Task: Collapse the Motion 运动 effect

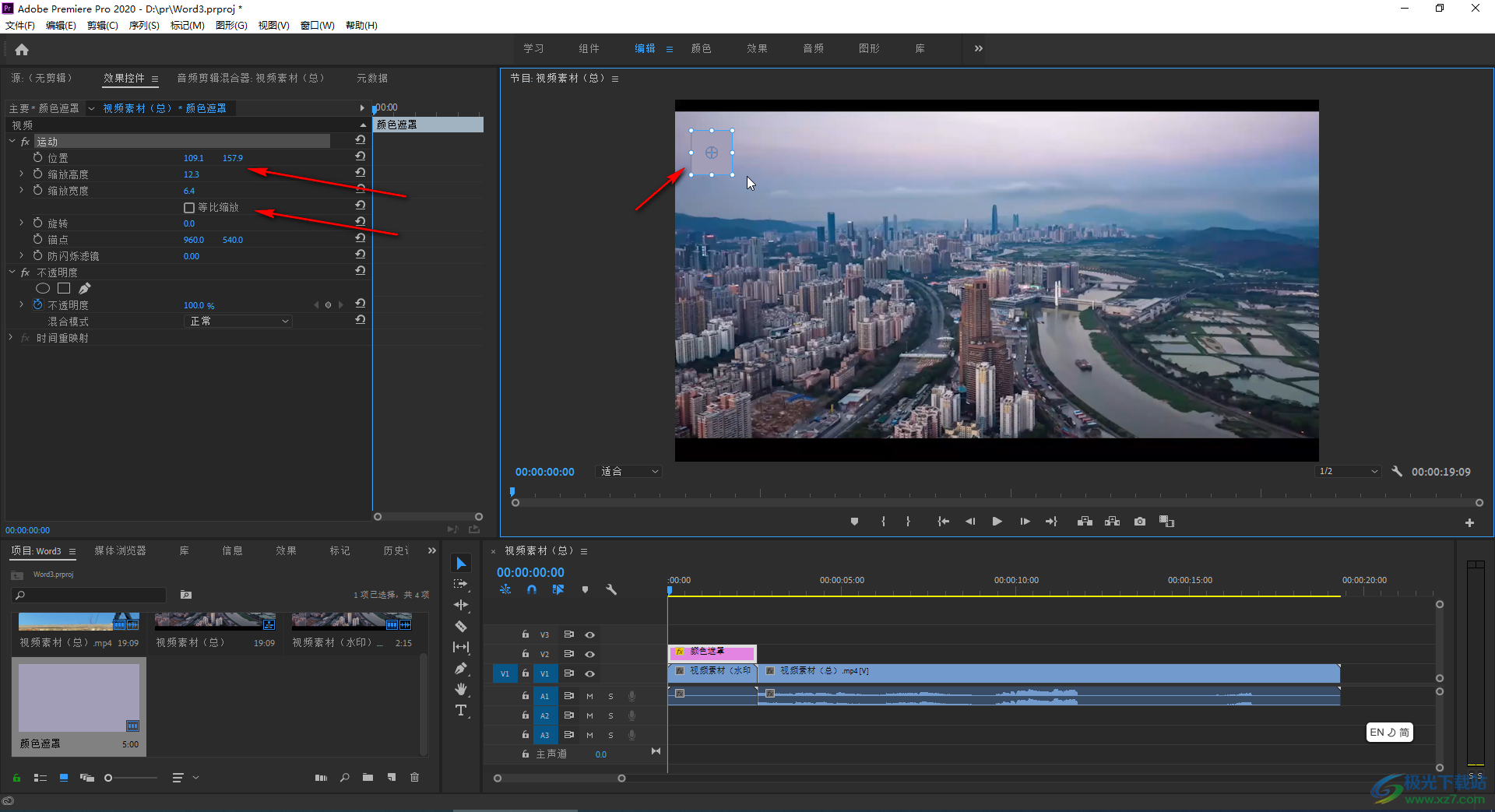Action: pos(12,141)
